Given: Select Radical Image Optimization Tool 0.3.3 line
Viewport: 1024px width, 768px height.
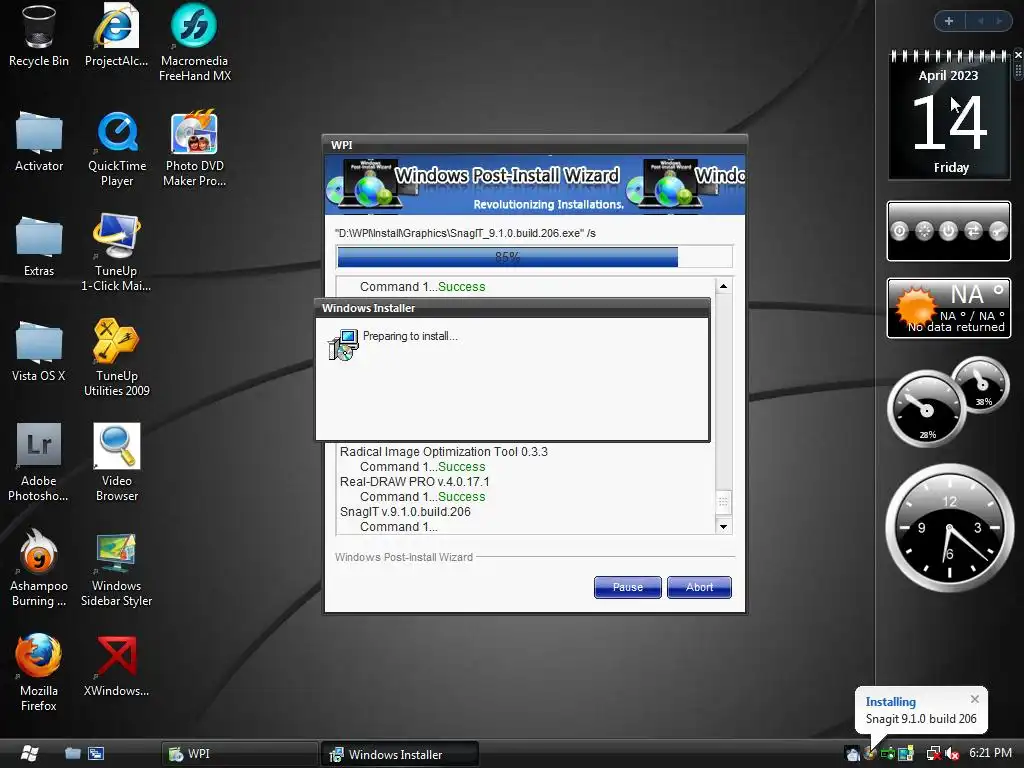Looking at the screenshot, I should 443,451.
